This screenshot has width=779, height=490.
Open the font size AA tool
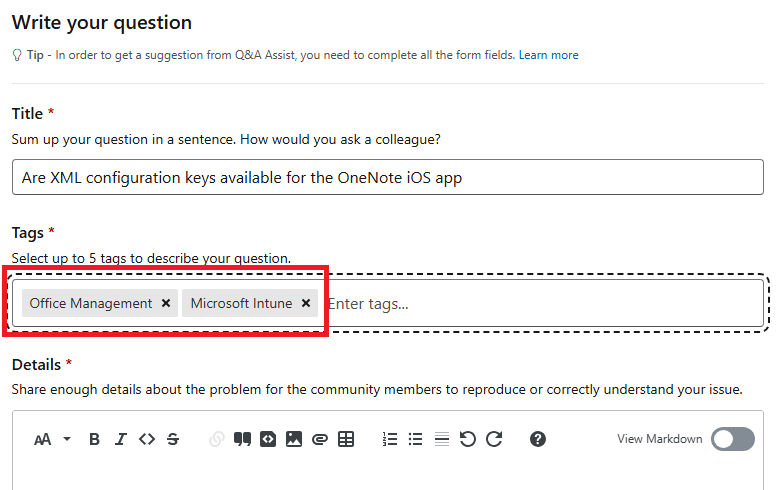[43, 439]
